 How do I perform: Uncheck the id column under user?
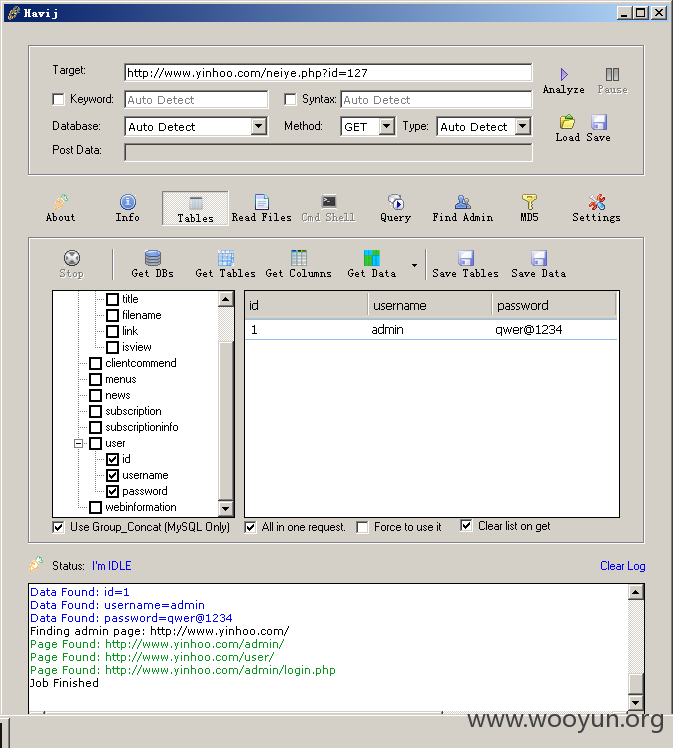click(113, 459)
